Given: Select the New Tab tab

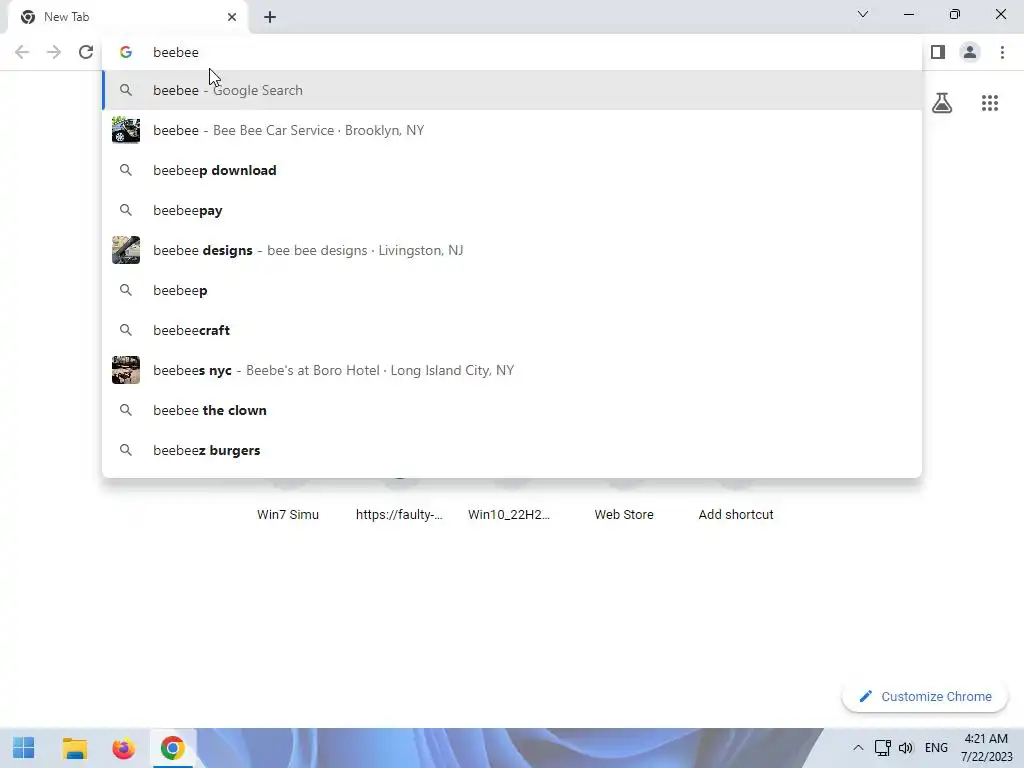Looking at the screenshot, I should point(127,17).
